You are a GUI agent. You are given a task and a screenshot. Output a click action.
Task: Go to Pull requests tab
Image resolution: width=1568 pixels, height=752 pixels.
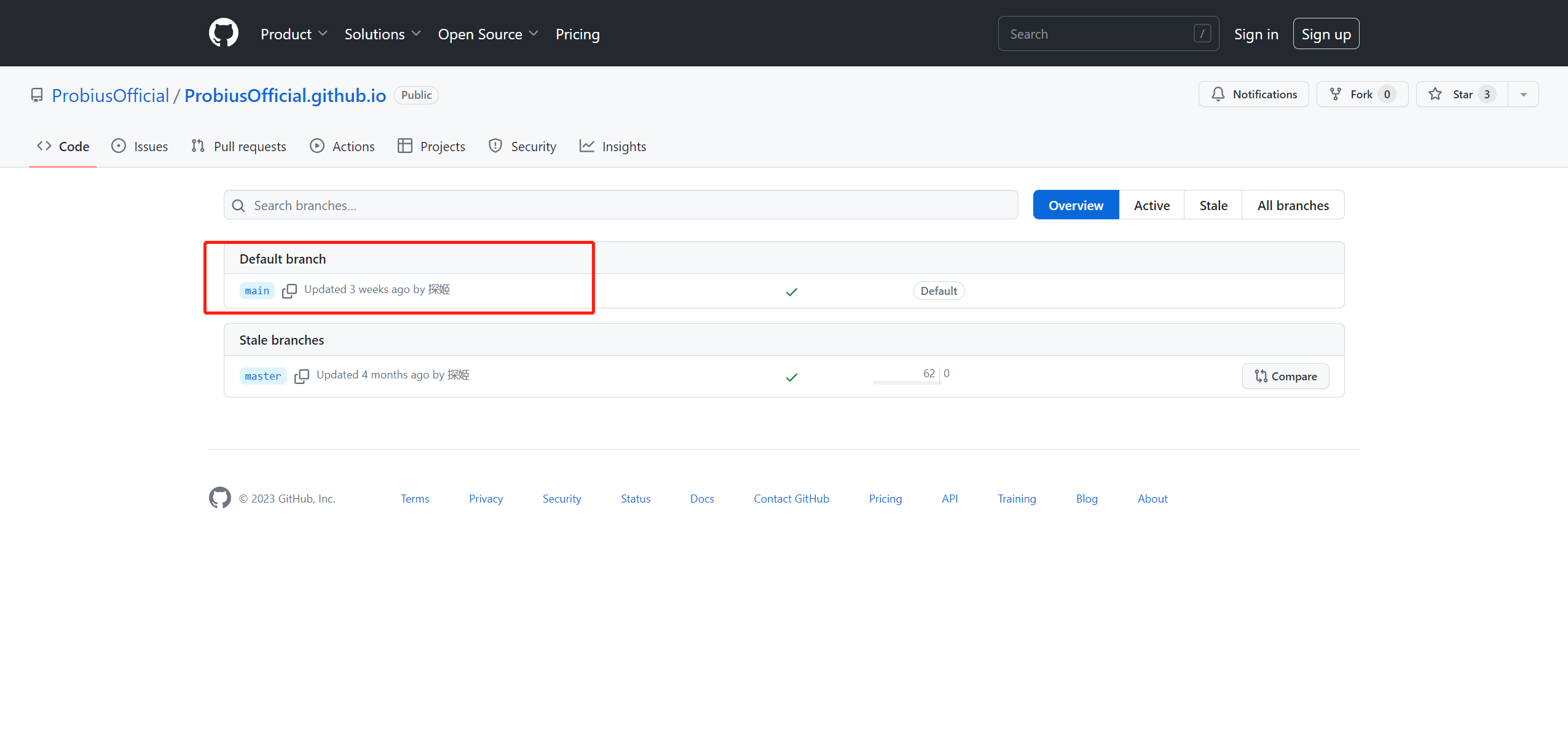pyautogui.click(x=238, y=146)
